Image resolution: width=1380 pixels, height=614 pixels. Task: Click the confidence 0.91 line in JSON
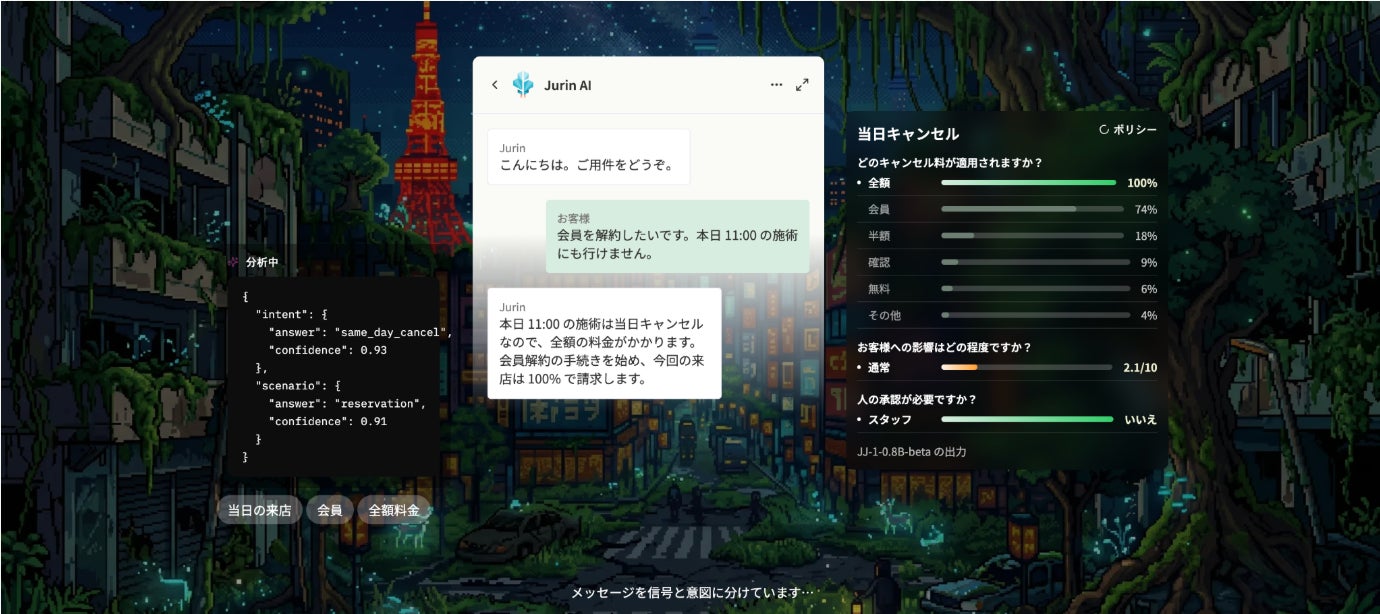coord(328,421)
